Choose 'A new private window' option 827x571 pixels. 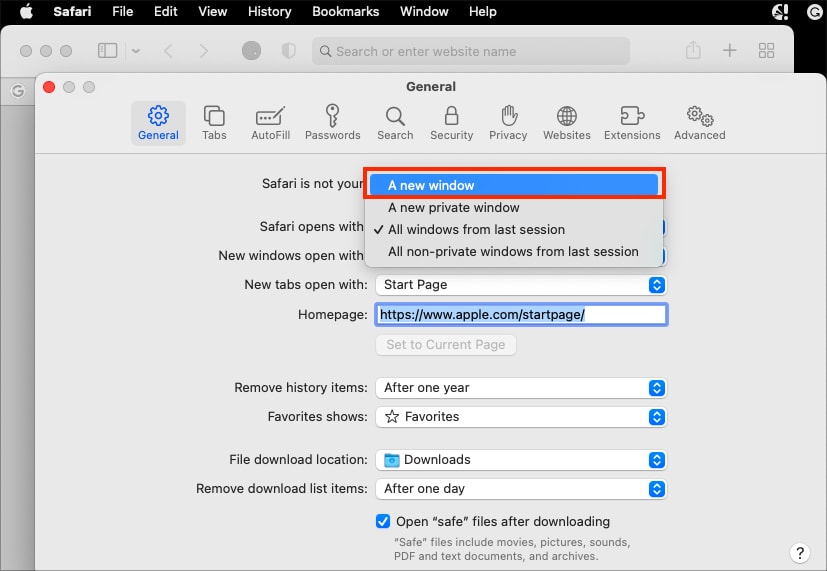pos(514,207)
